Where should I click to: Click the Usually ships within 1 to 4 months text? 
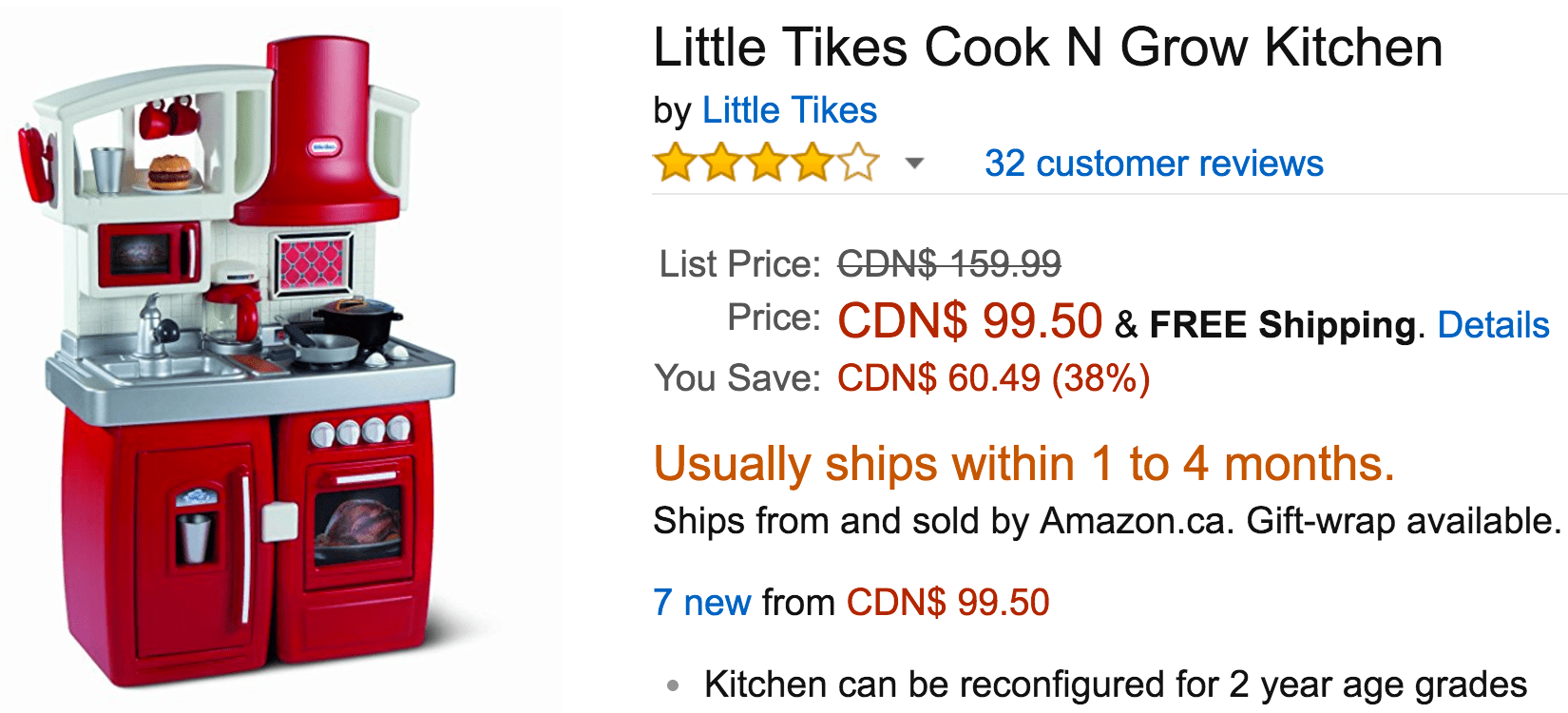(1024, 464)
